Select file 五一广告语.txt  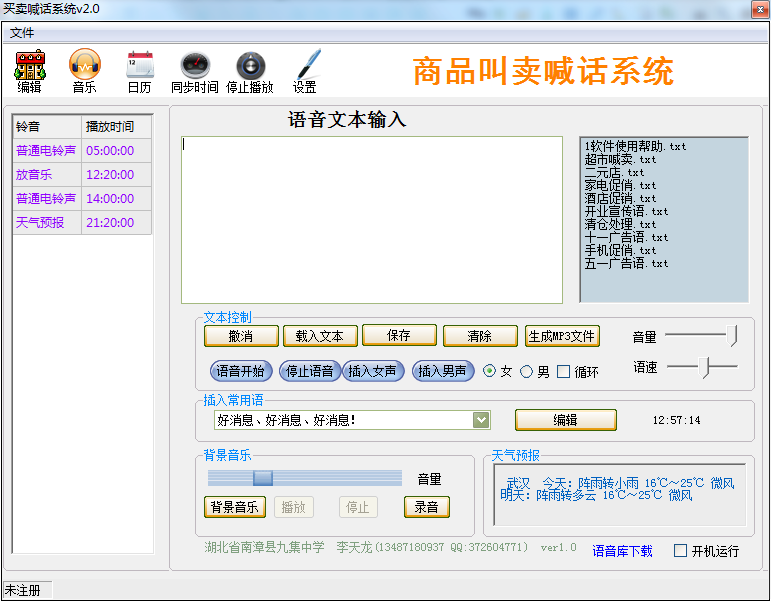(x=626, y=264)
